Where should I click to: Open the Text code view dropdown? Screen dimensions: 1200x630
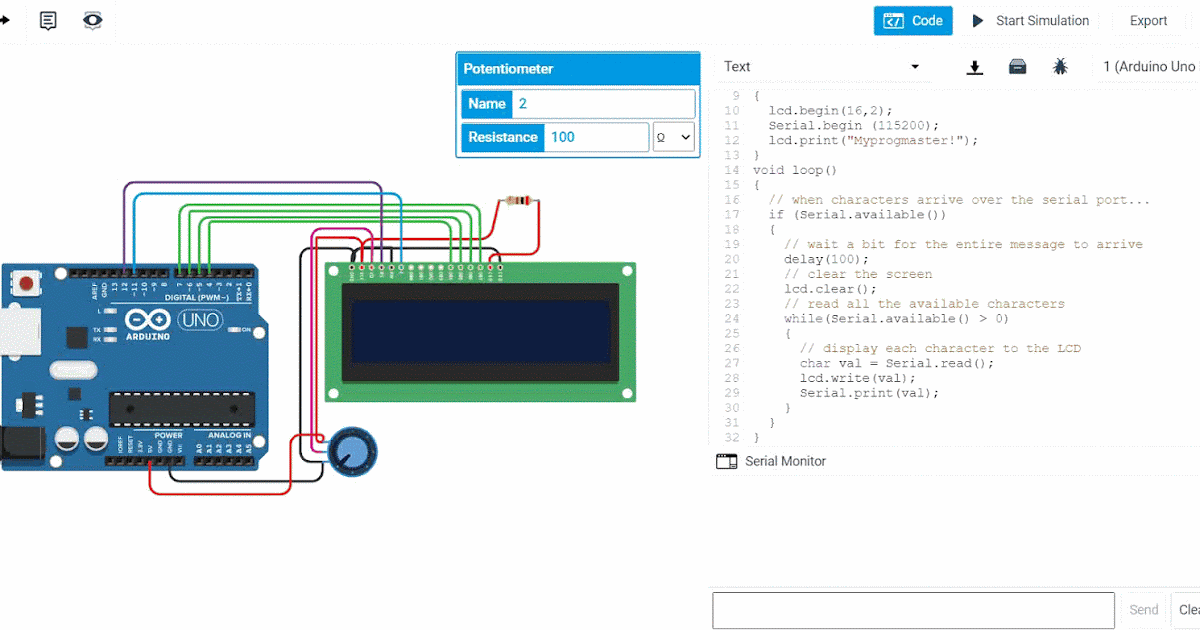pyautogui.click(x=822, y=66)
